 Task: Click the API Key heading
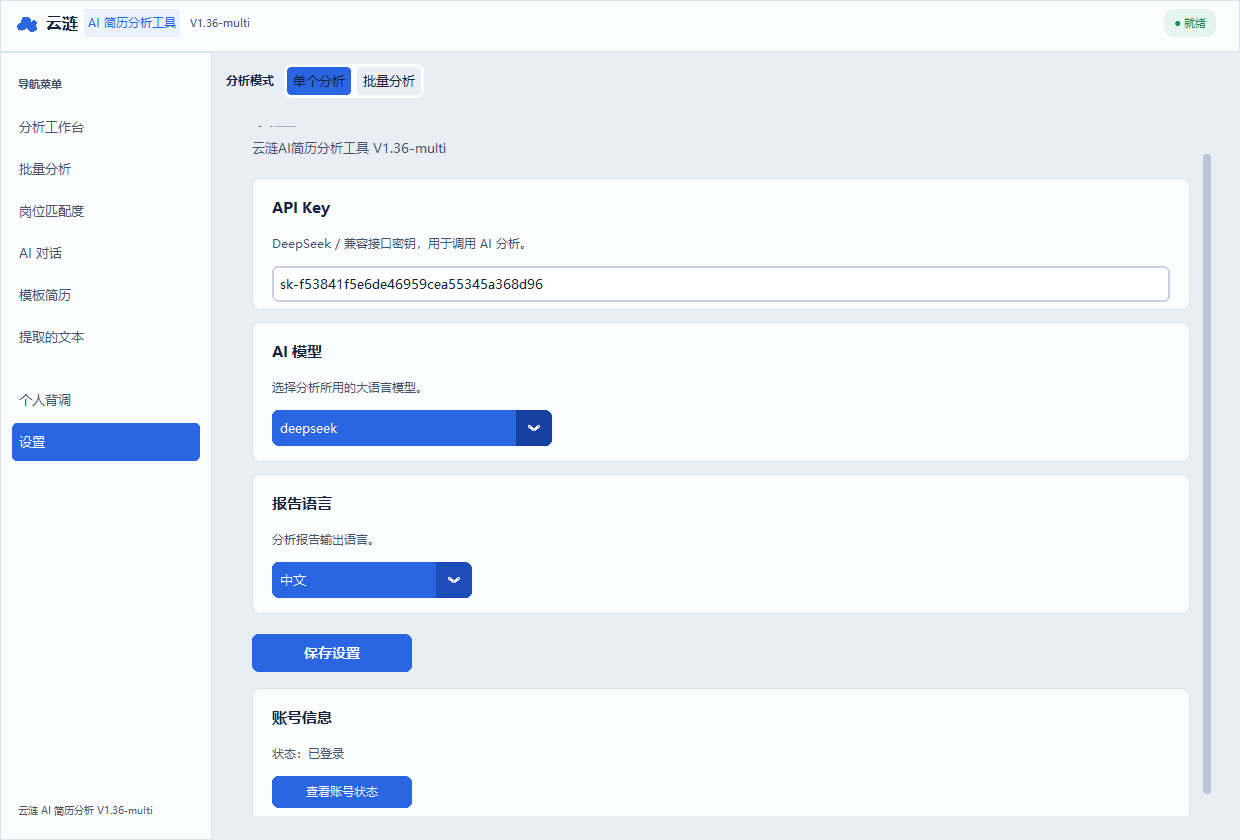click(301, 208)
